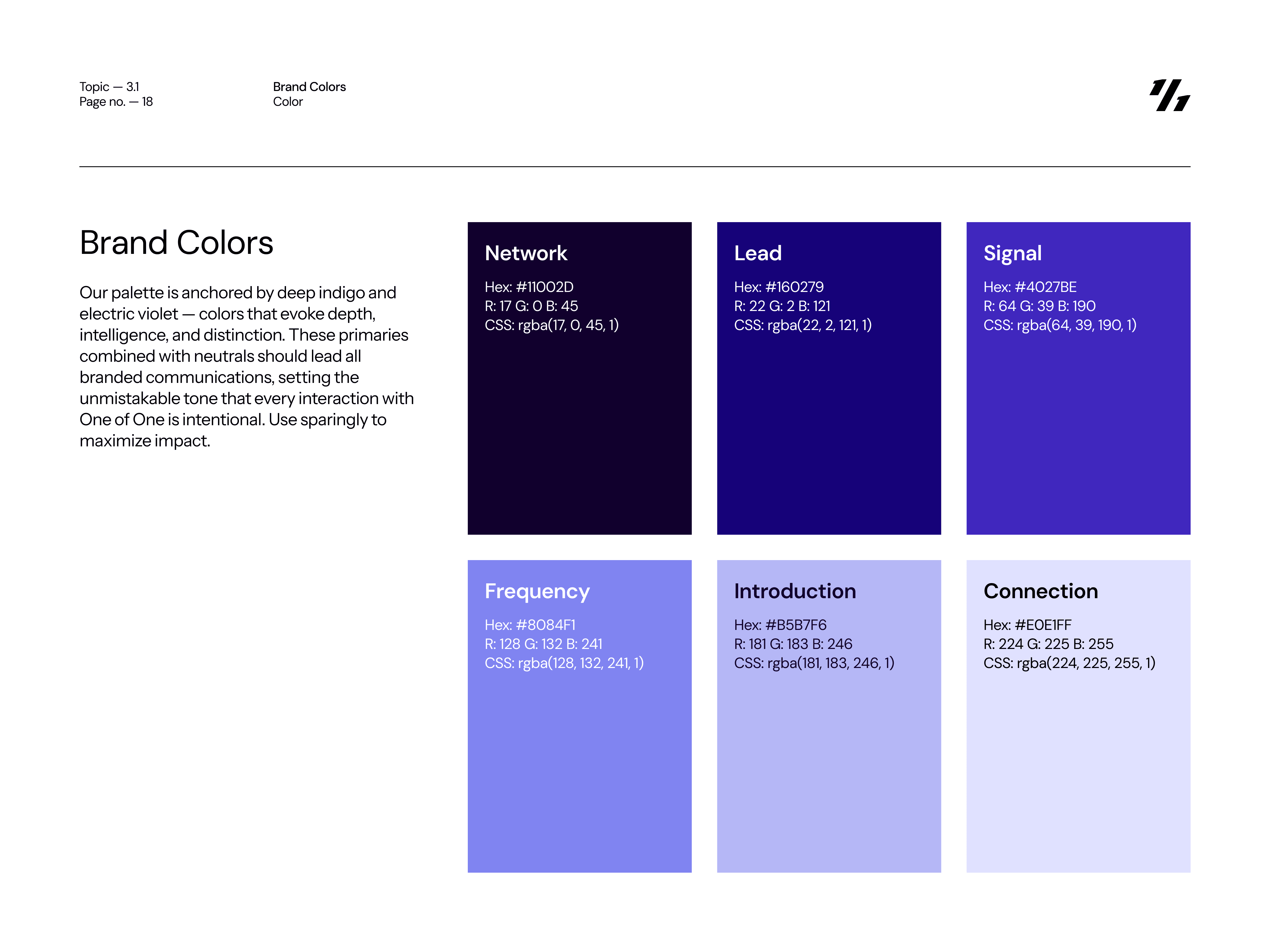Click the Brand Colors main heading
The height and width of the screenshot is (952, 1270).
click(176, 243)
